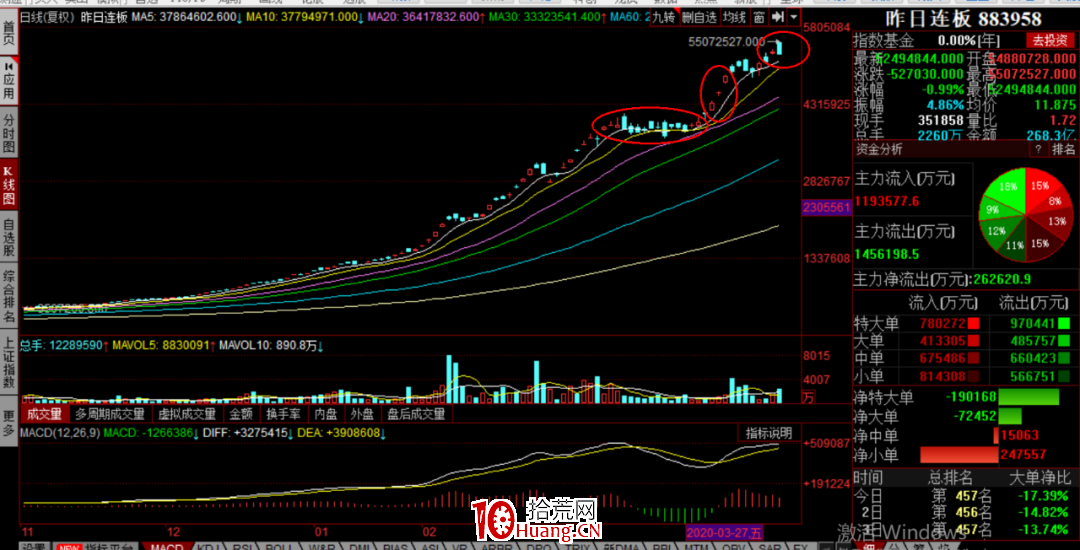This screenshot has width=1080, height=550.
Task: Click the 净小单 red bar
Action: click(959, 454)
